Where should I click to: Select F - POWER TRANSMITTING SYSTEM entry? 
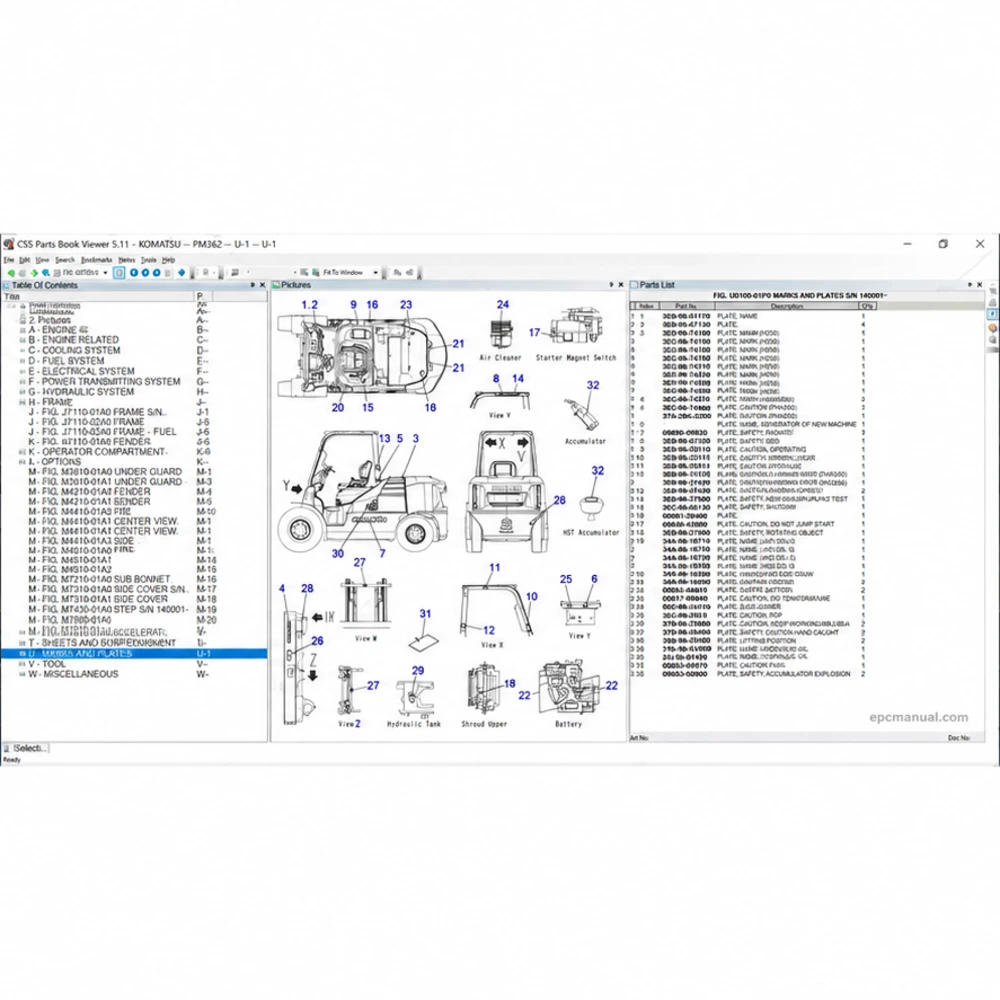point(104,382)
